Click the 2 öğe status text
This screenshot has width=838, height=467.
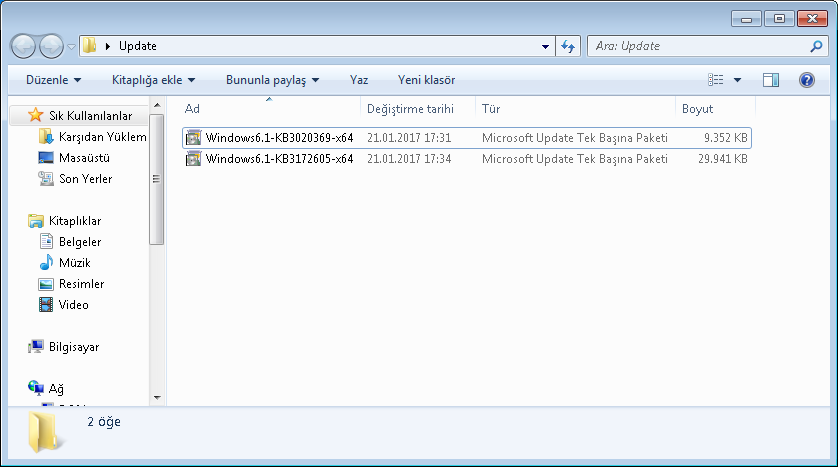click(x=104, y=422)
